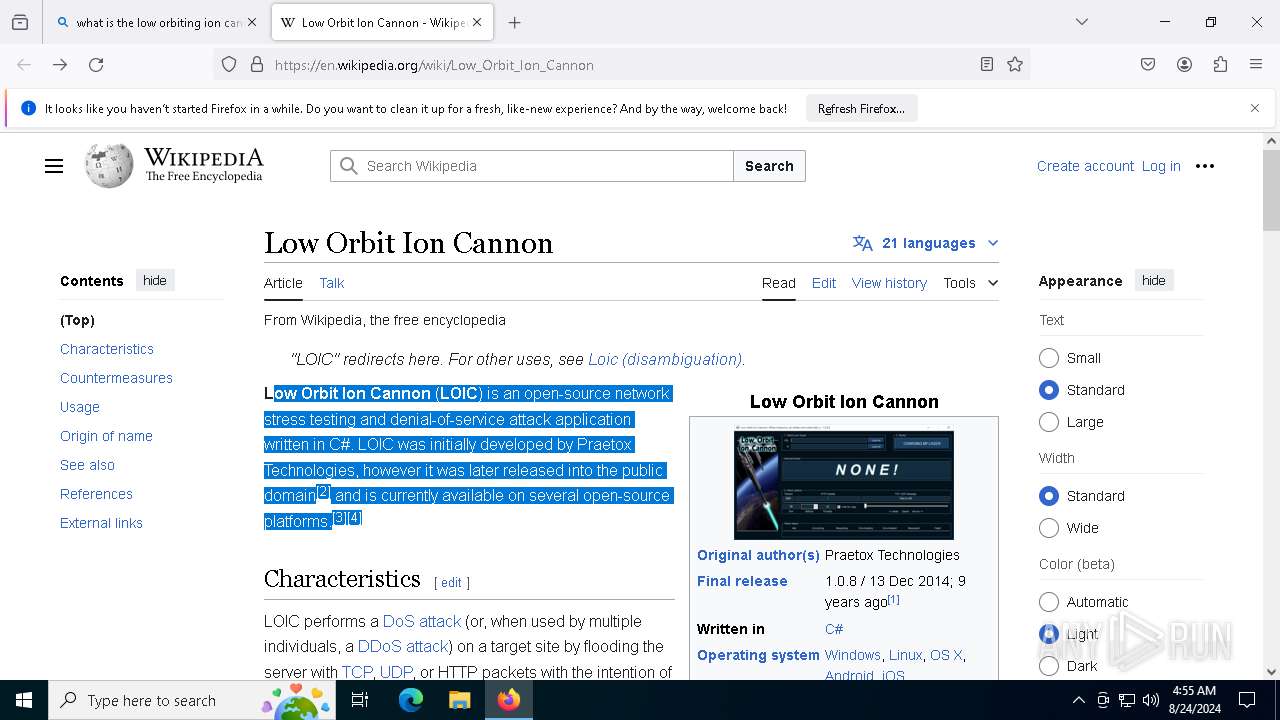Click the Wikipedia globe logo
The height and width of the screenshot is (720, 1280).
109,166
